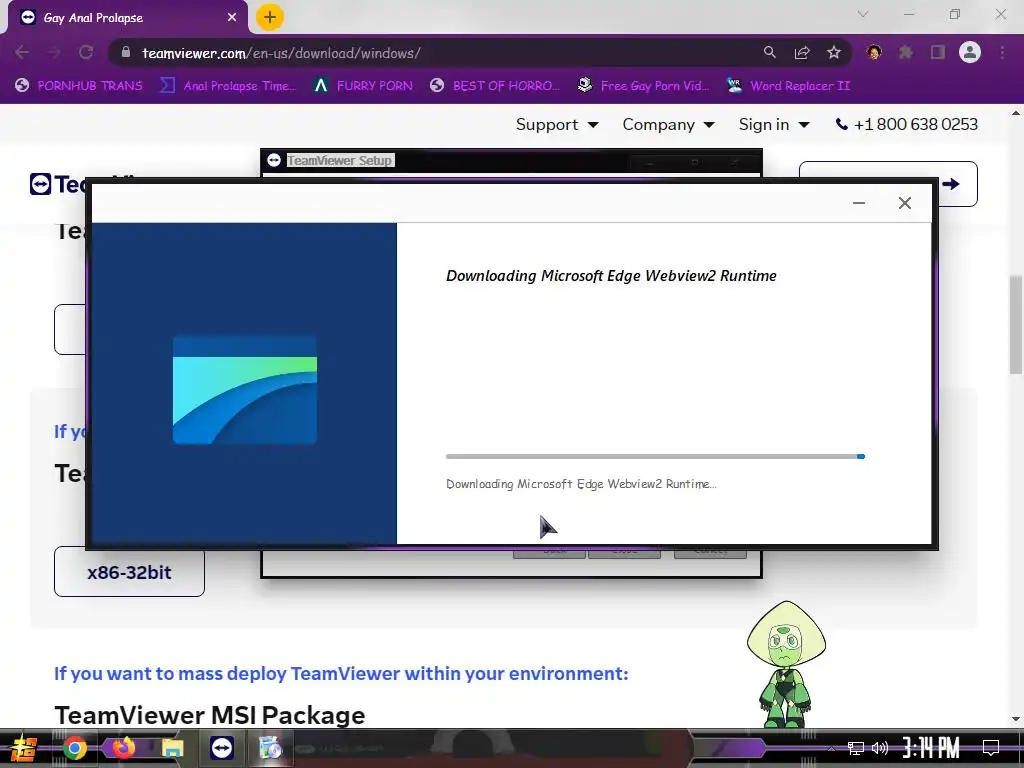Expand the Support dropdown menu
This screenshot has height=768, width=1024.
point(557,124)
